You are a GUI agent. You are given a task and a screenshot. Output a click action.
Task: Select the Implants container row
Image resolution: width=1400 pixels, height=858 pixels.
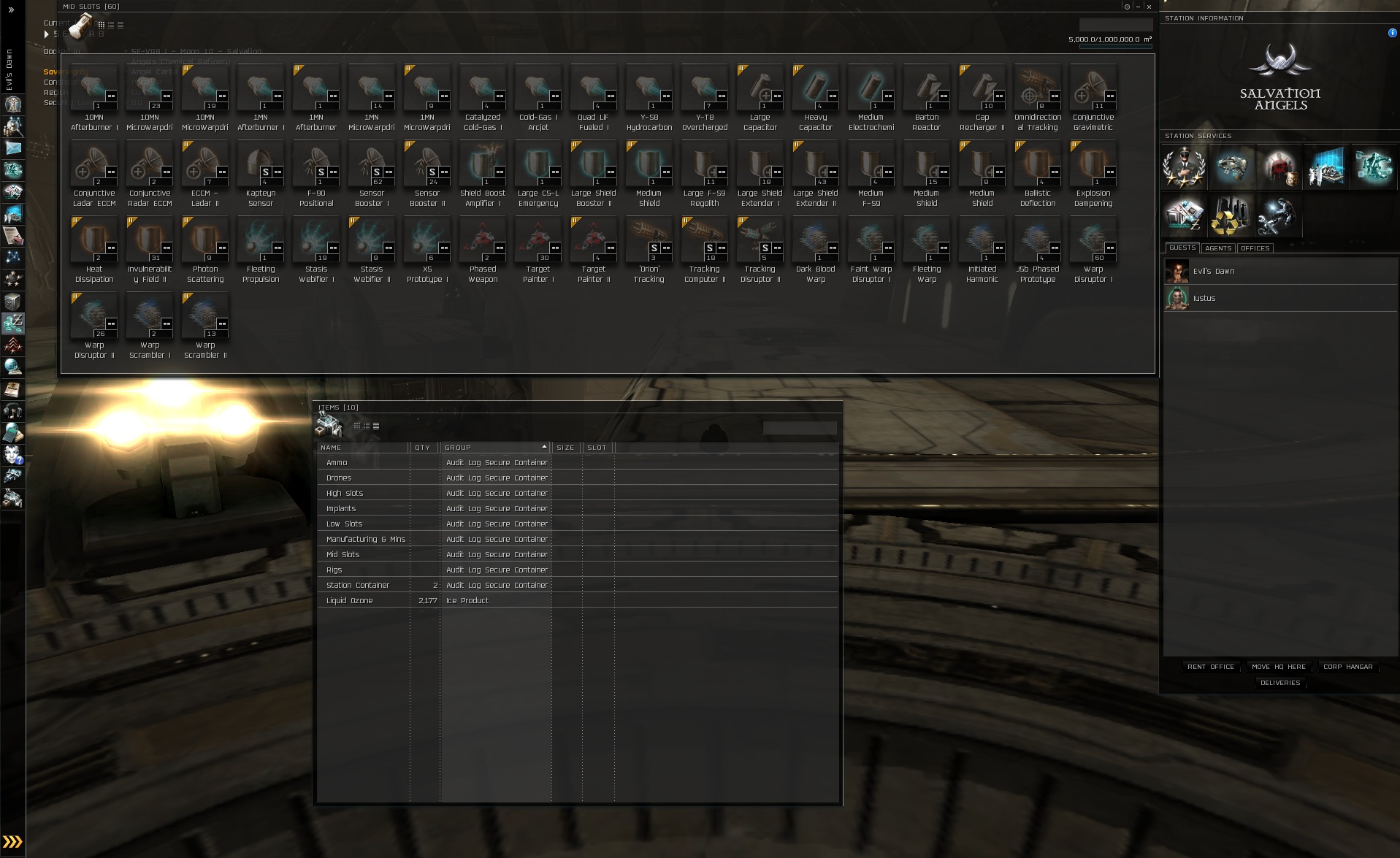[x=578, y=508]
